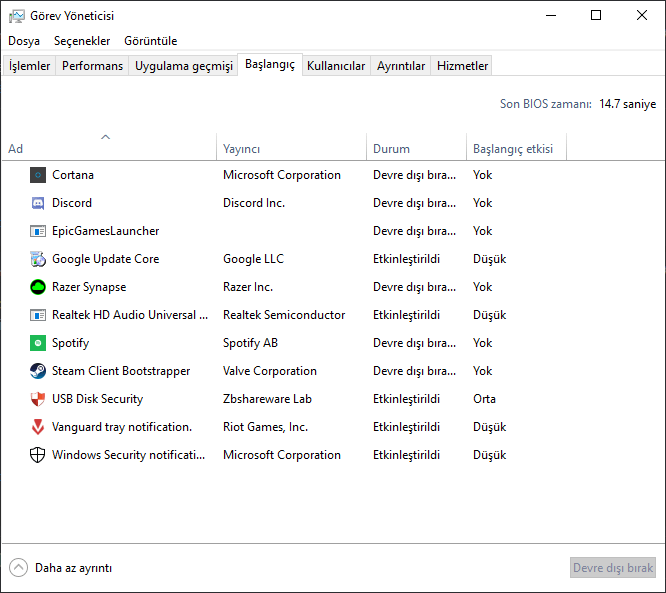The image size is (666, 593).
Task: Click publisher Zbshareware Lab
Action: (x=267, y=399)
